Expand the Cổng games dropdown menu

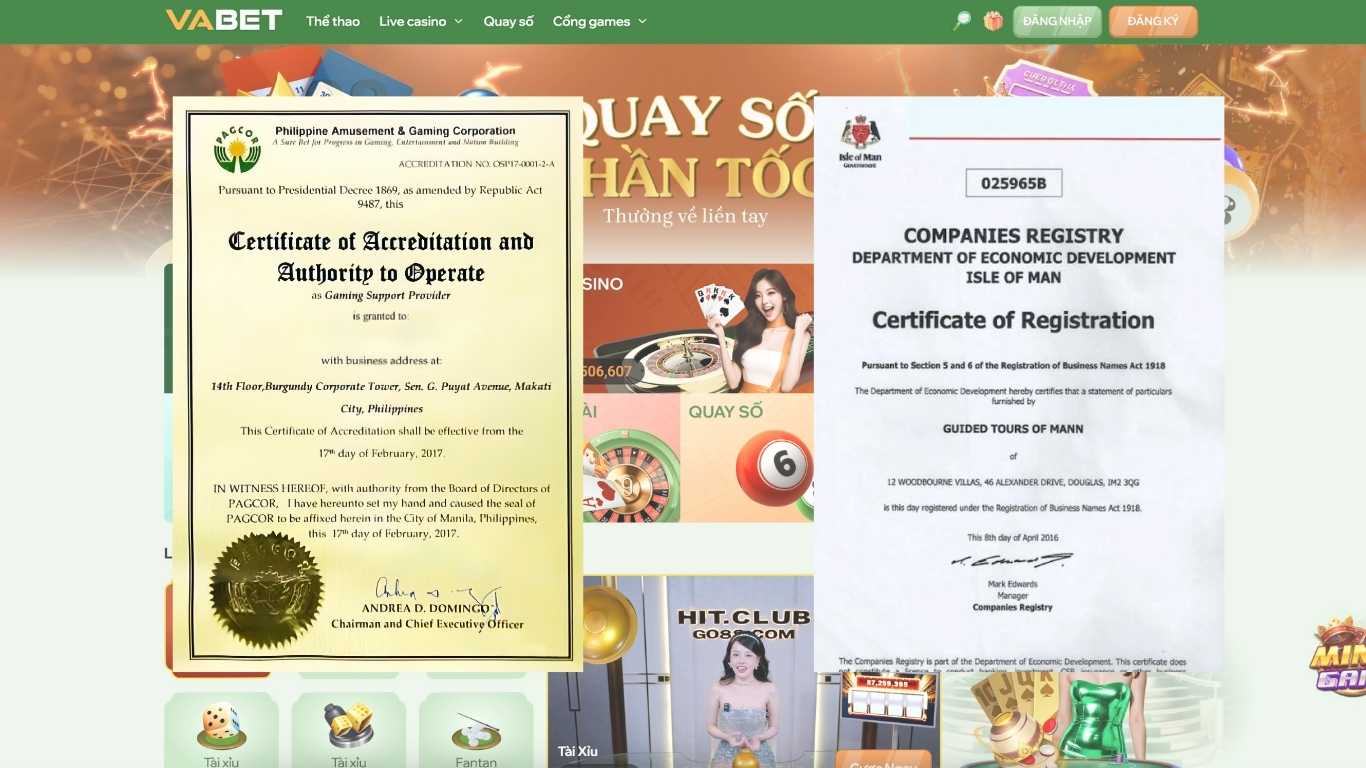(600, 21)
